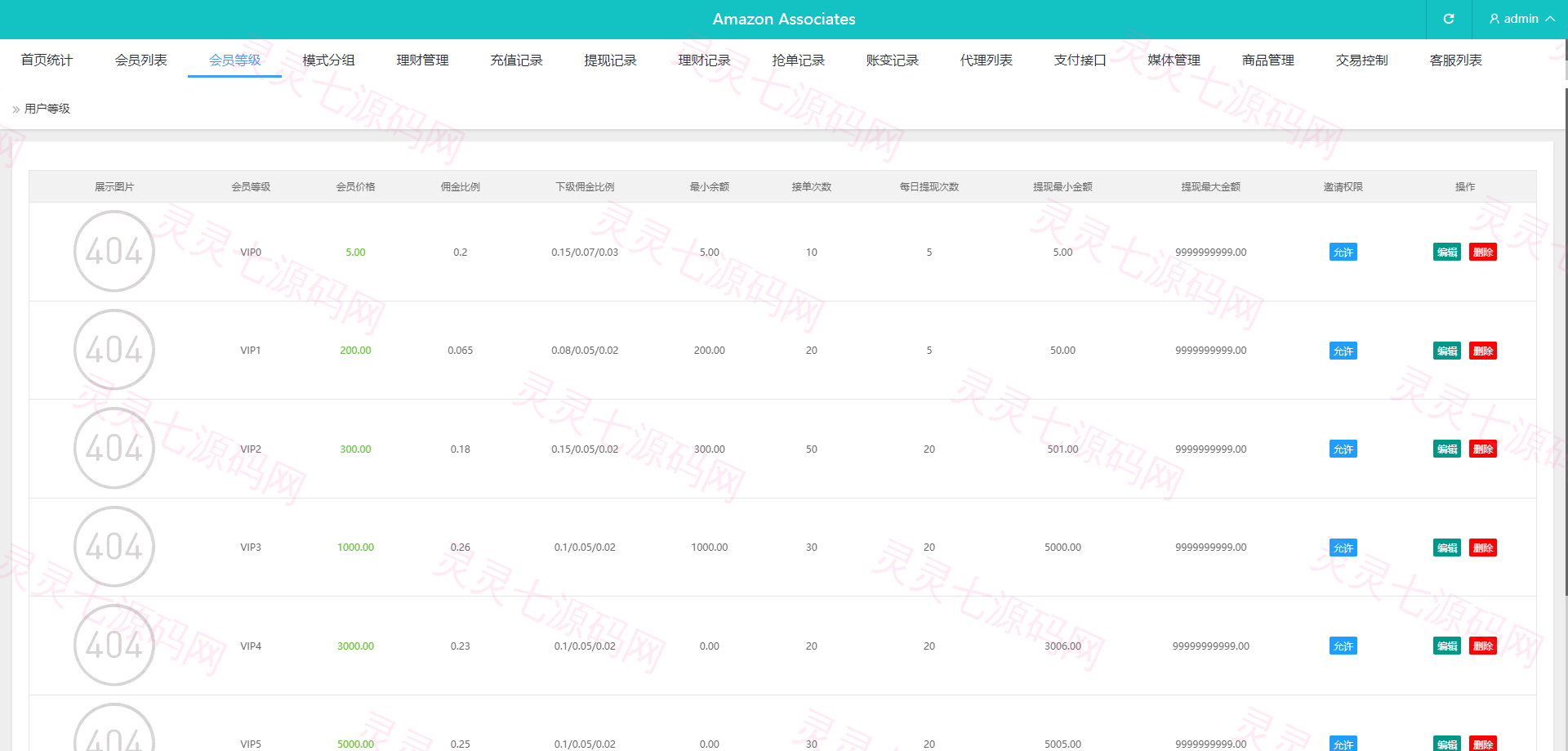Click 编辑 button for VIP0
Viewport: 1568px width, 751px height.
click(1447, 252)
